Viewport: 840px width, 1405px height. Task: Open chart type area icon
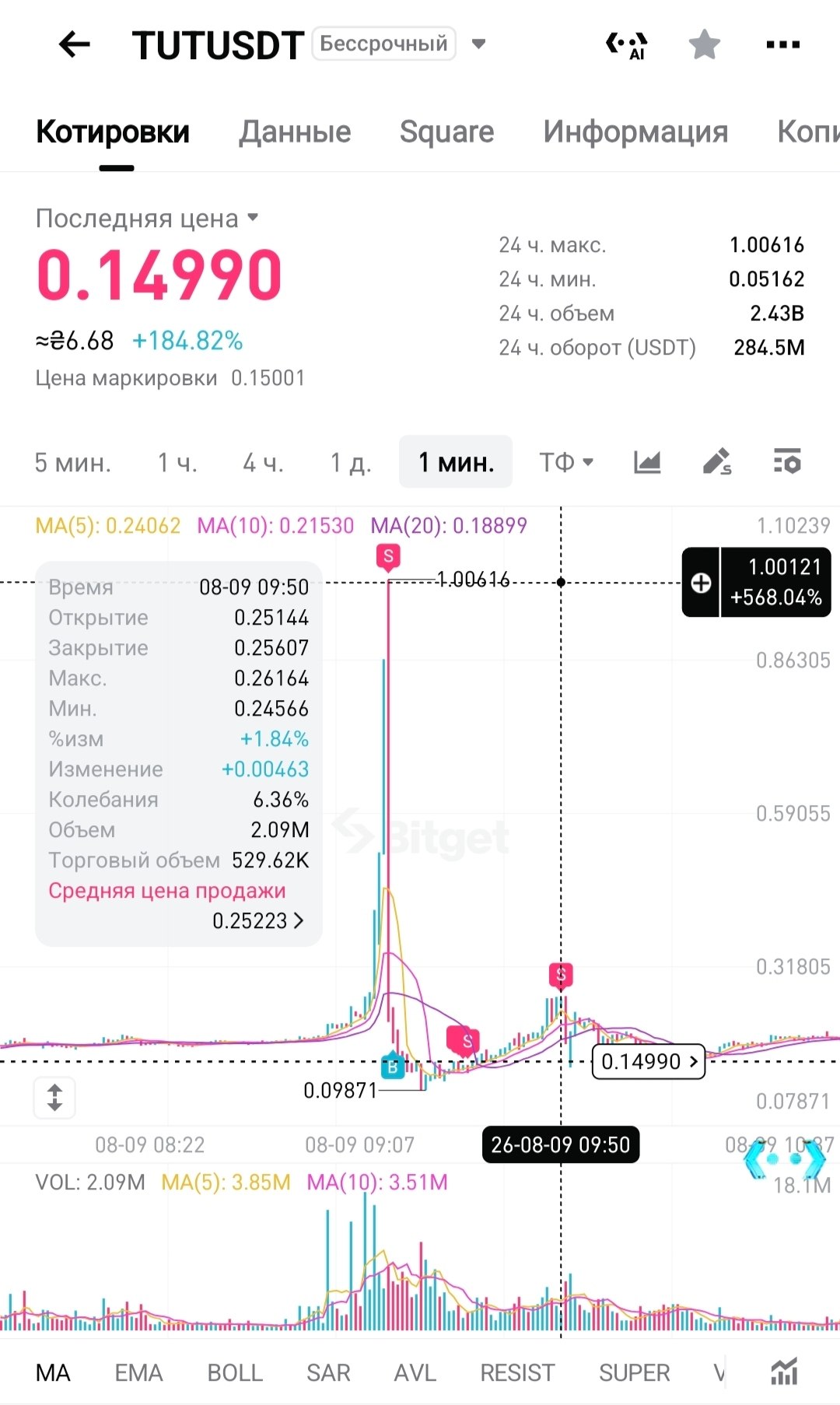coord(646,462)
